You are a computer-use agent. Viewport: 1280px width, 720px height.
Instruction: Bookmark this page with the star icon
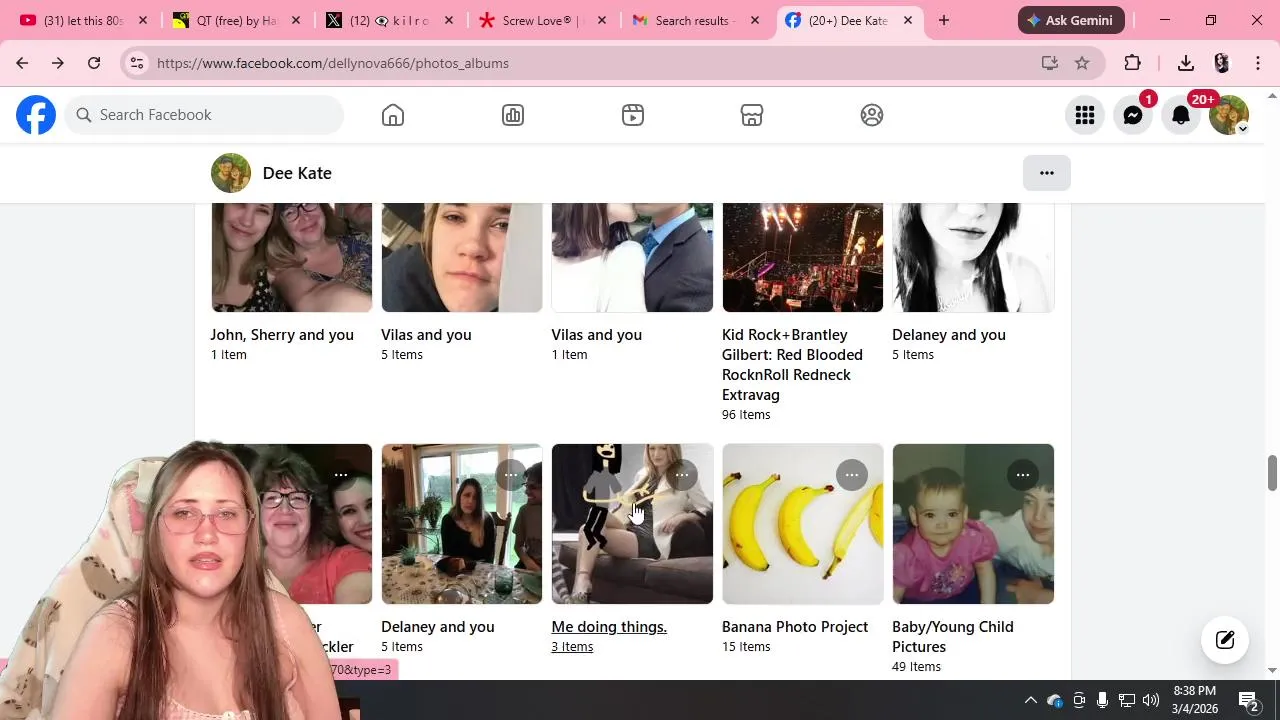(x=1082, y=63)
